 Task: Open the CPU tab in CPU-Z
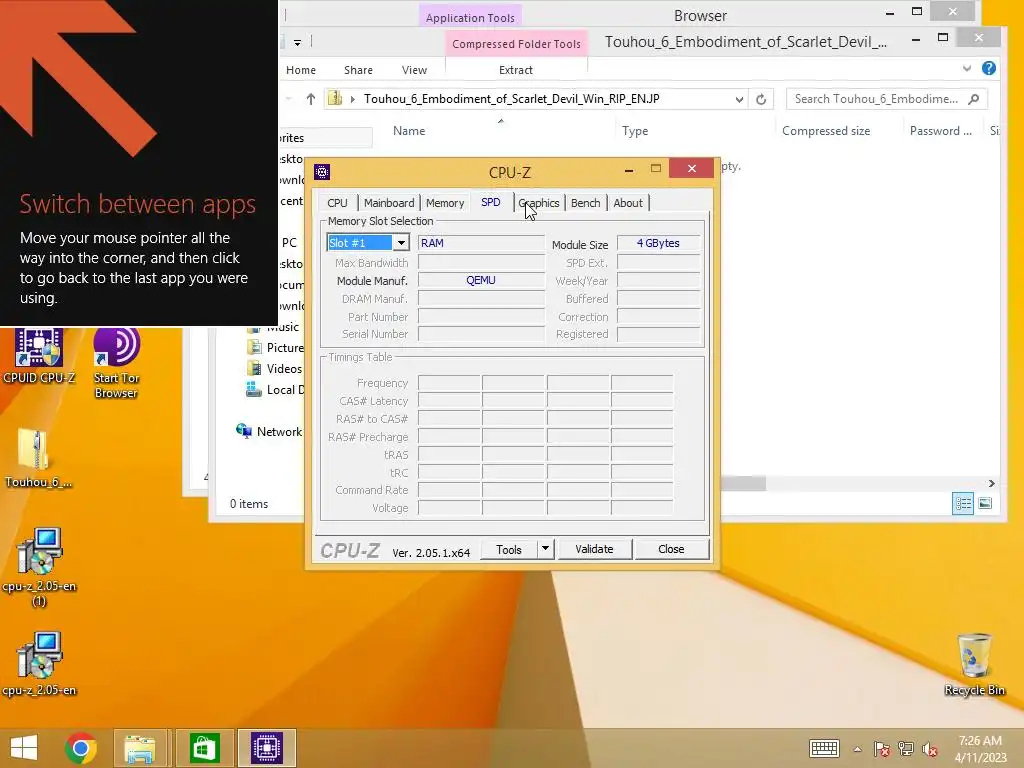[x=337, y=203]
